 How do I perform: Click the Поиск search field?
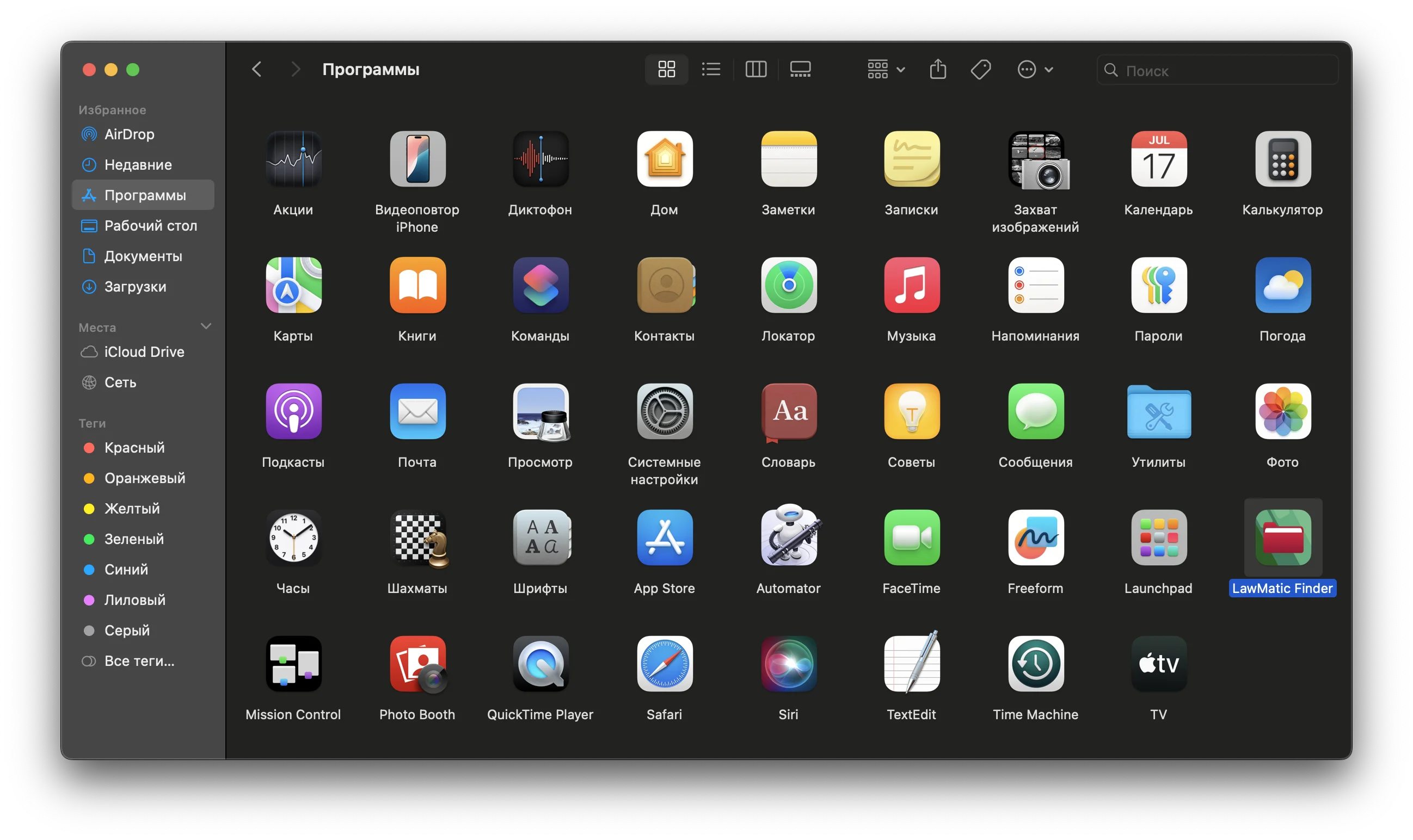1218,70
